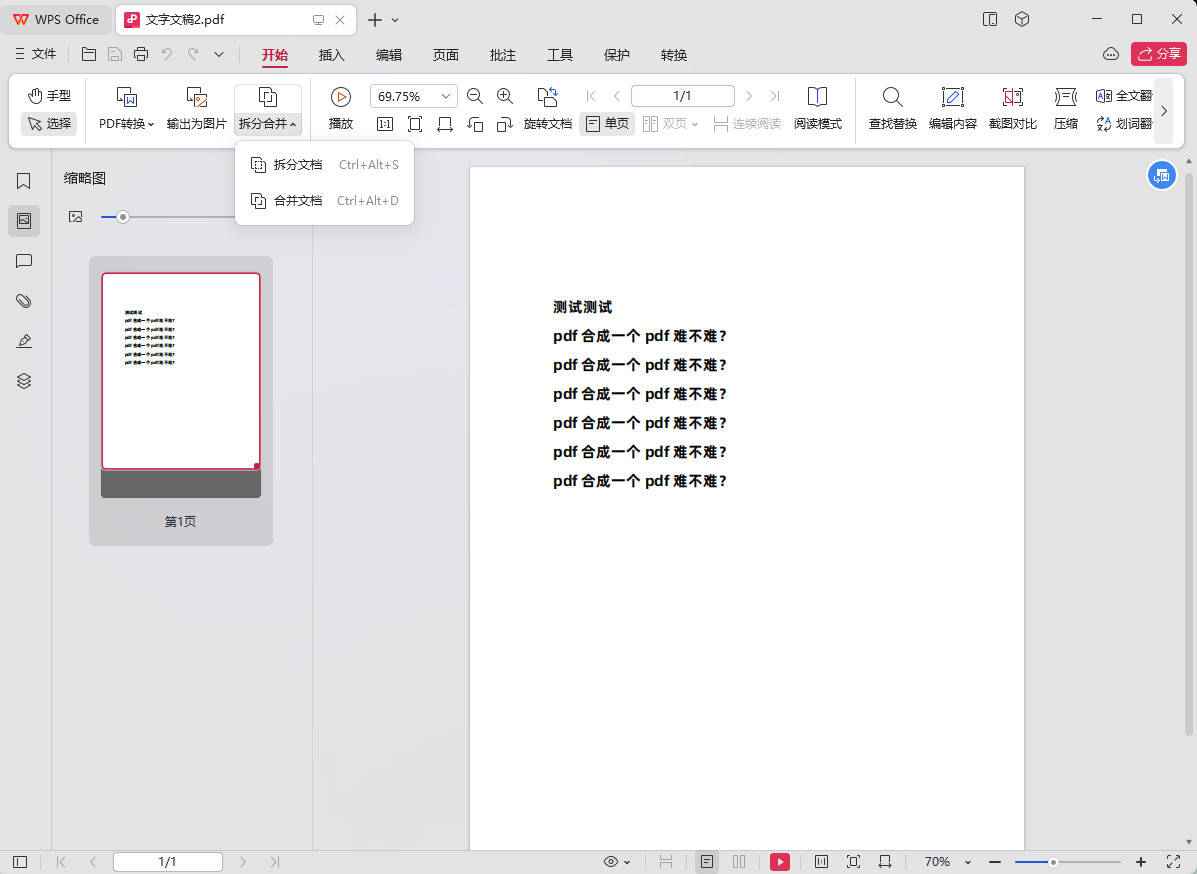Open 阅读模式 reading mode
1197x874 pixels.
[x=818, y=108]
